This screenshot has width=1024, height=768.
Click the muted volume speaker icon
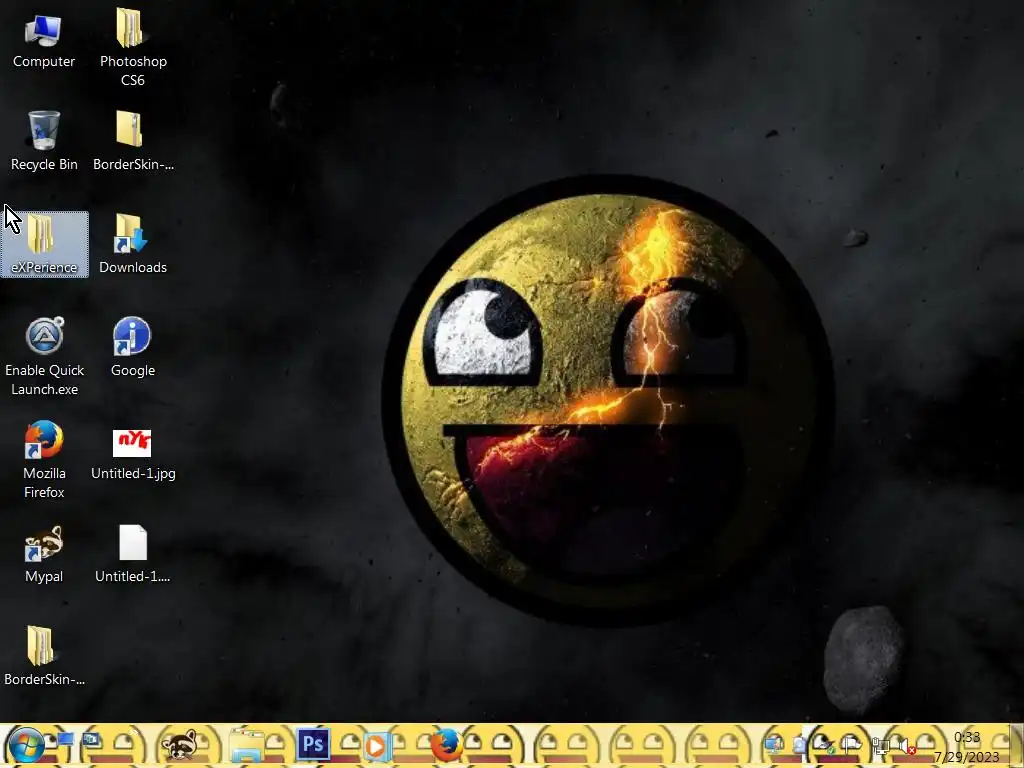[906, 744]
